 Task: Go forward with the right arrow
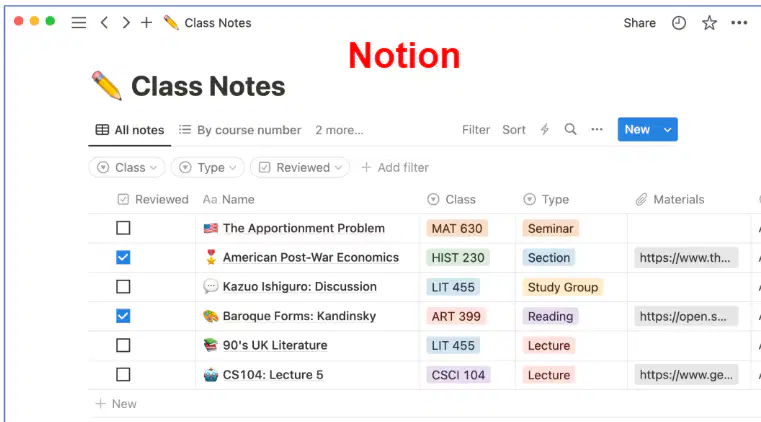126,22
